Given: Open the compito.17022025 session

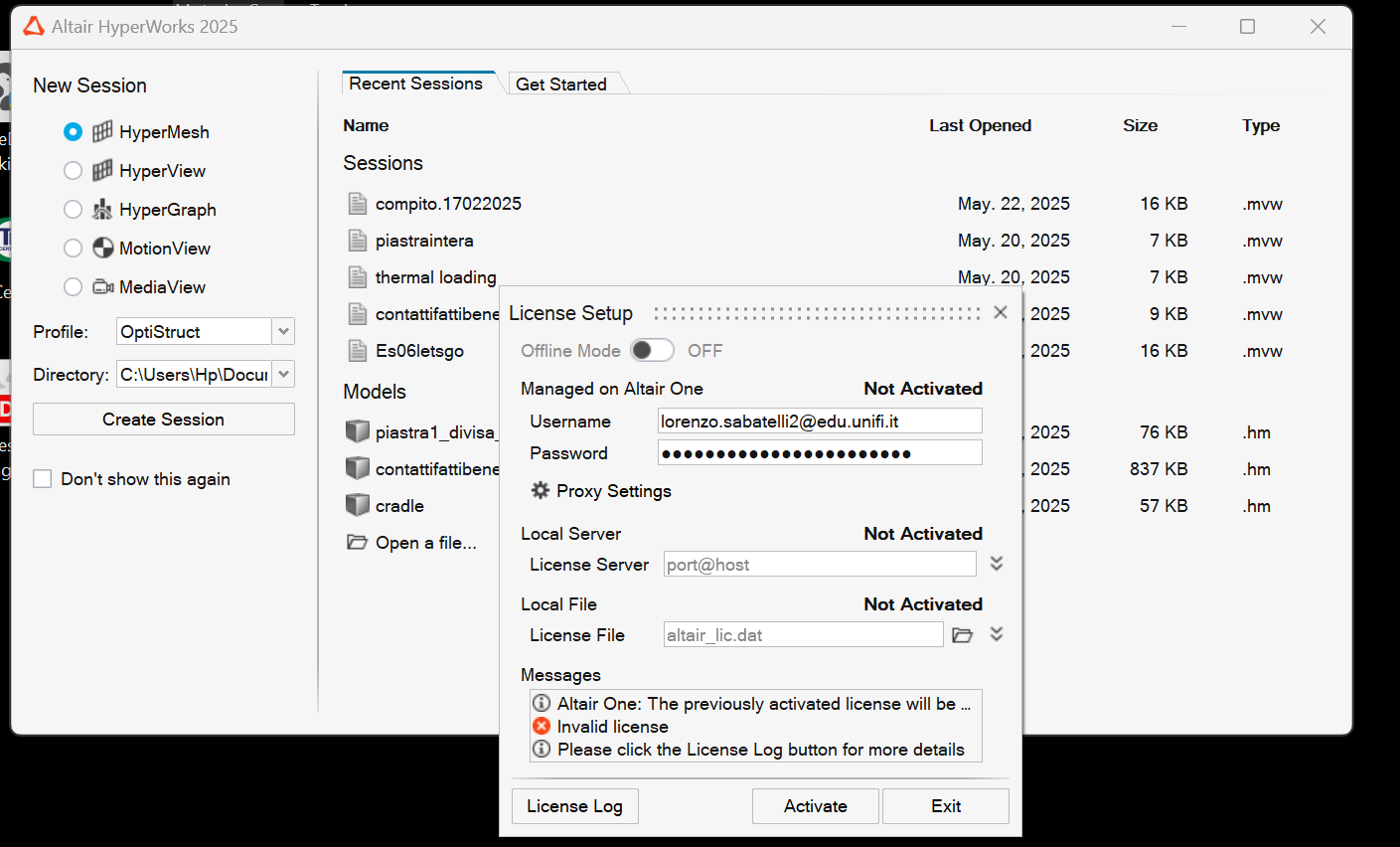Looking at the screenshot, I should point(448,204).
